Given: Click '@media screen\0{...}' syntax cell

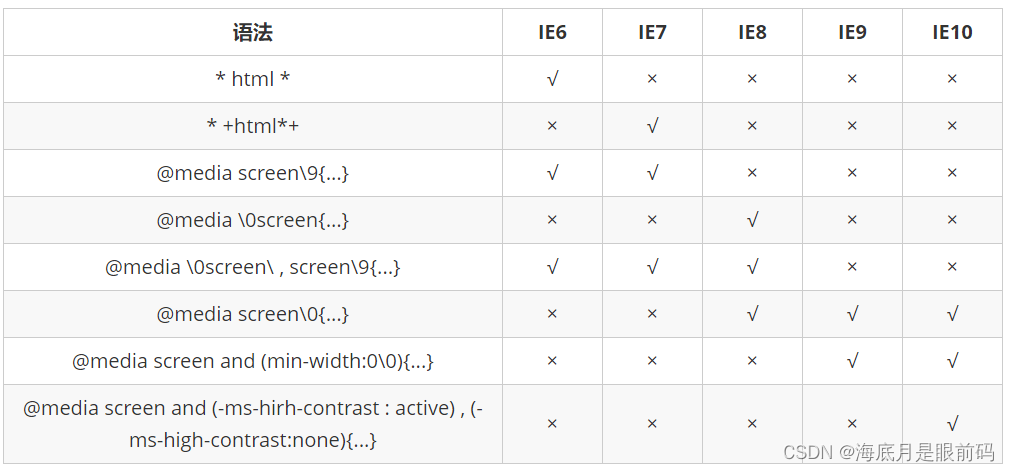Looking at the screenshot, I should pyautogui.click(x=253, y=314).
